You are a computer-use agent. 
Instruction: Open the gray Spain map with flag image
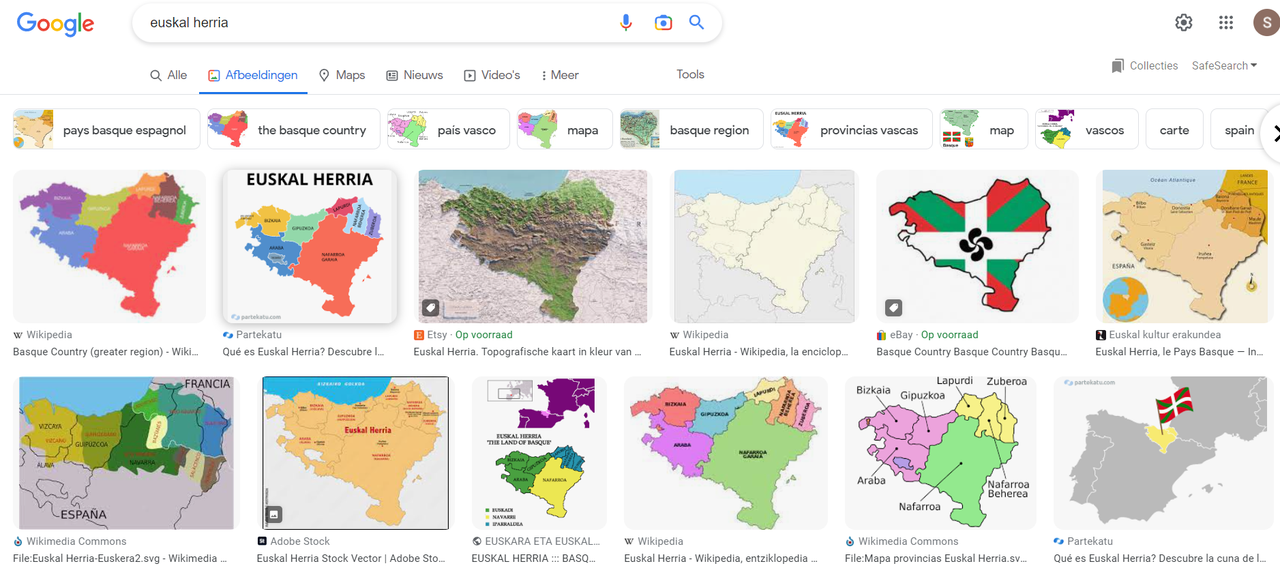click(x=1159, y=453)
